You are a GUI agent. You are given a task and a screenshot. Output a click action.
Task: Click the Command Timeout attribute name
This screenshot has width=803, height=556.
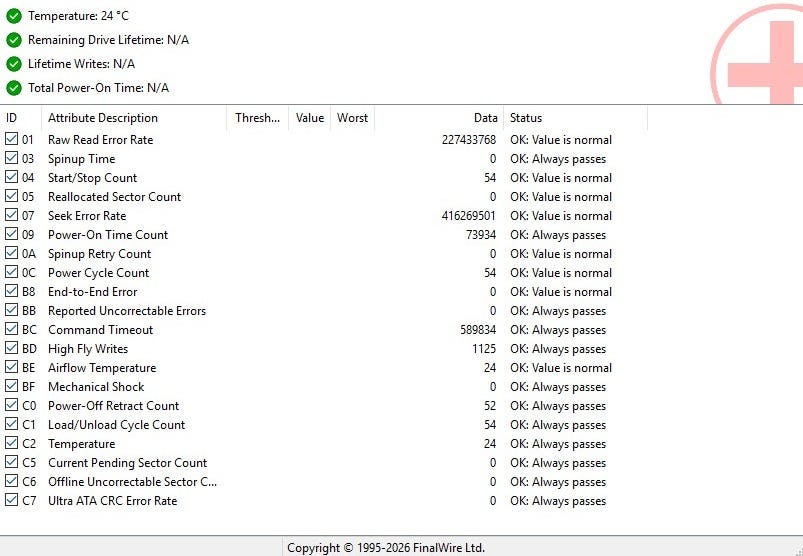pyautogui.click(x=100, y=330)
